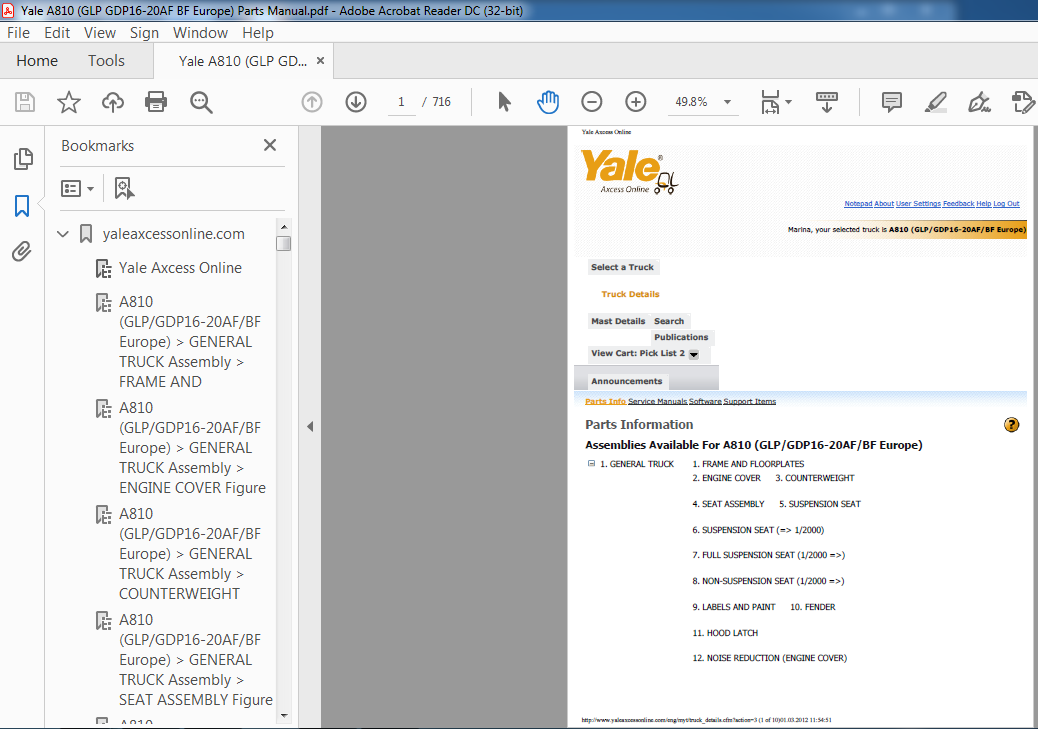Open the Find text magnifier tool
Viewport: 1038px width, 729px height.
[201, 102]
